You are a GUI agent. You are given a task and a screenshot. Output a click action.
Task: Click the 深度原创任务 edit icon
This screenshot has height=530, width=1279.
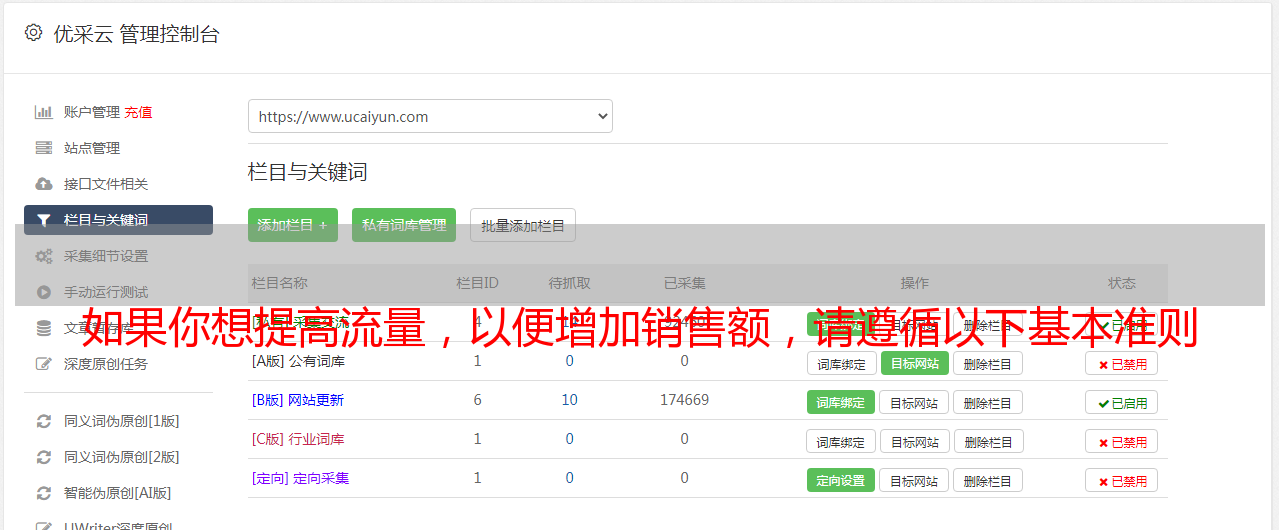pyautogui.click(x=44, y=364)
